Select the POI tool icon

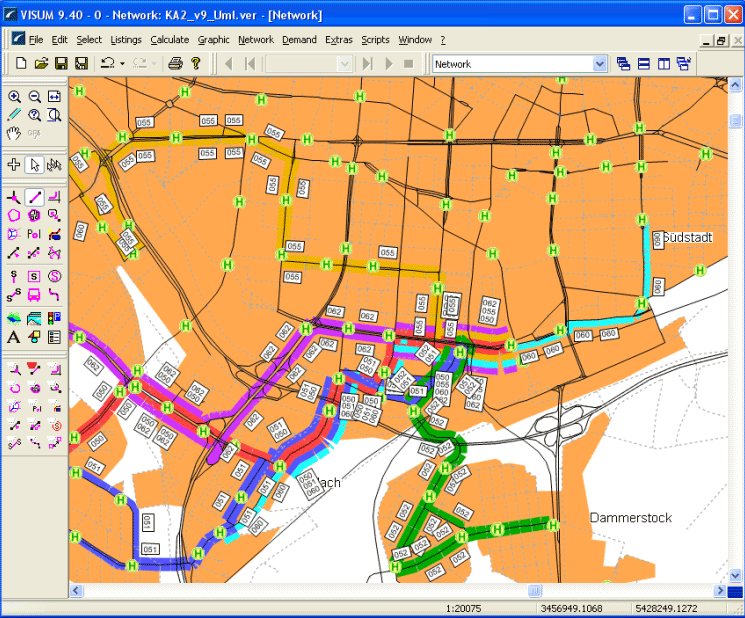34,234
